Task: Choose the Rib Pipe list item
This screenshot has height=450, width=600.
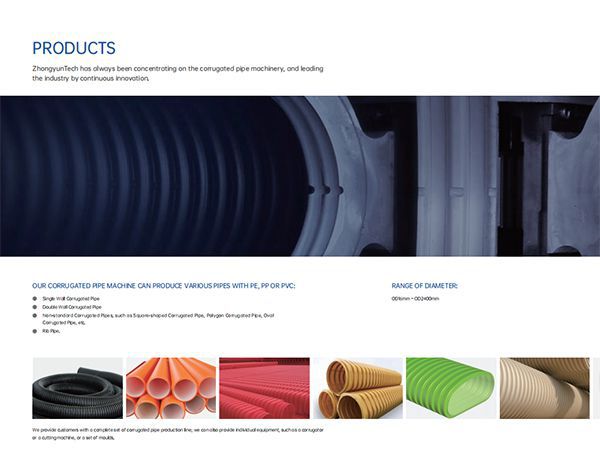Action: tap(51, 331)
